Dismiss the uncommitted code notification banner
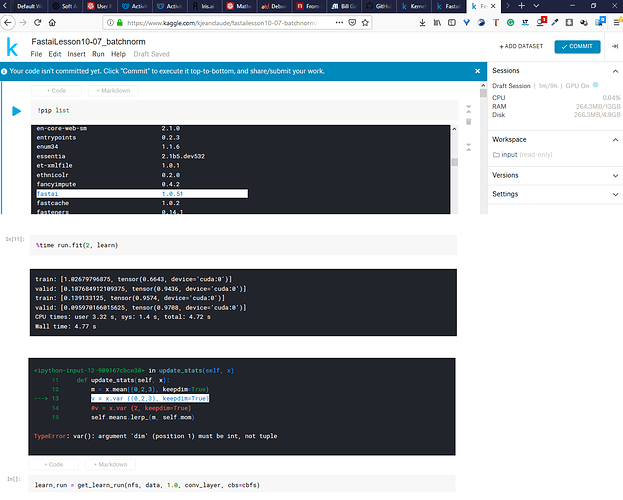Screen dimensions: 623x500 coord(478,72)
